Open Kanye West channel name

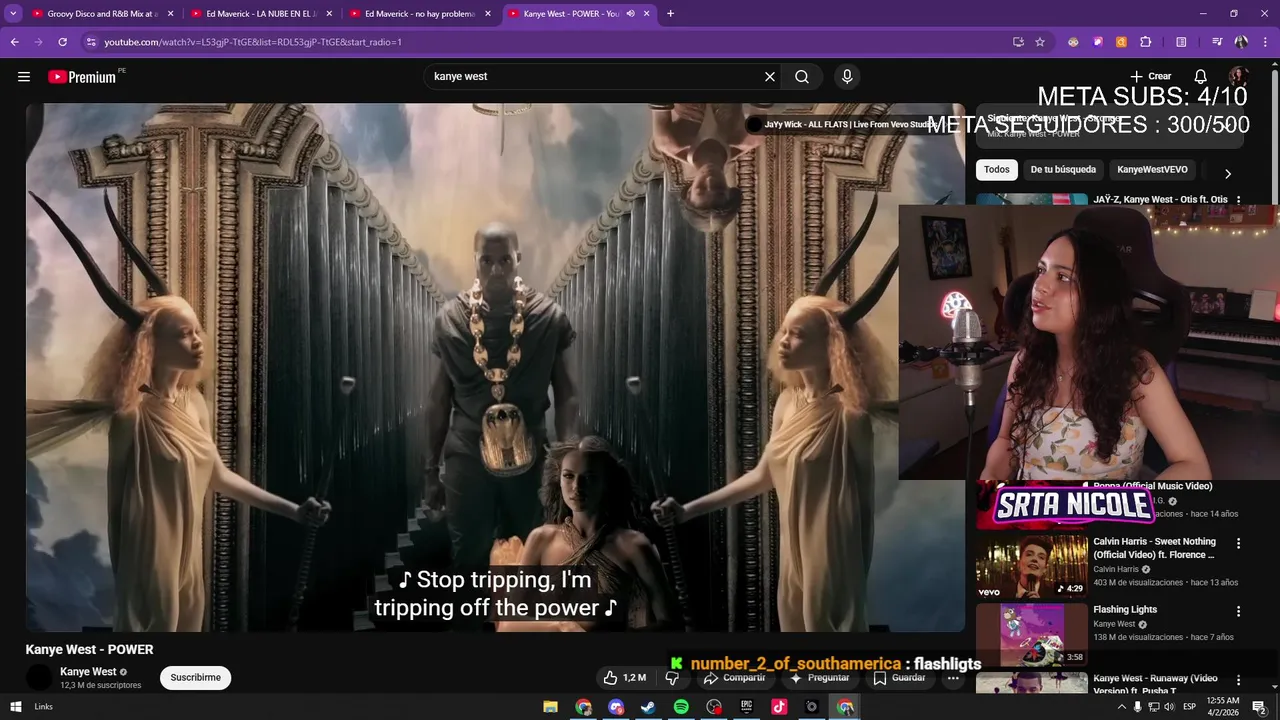tap(88, 672)
